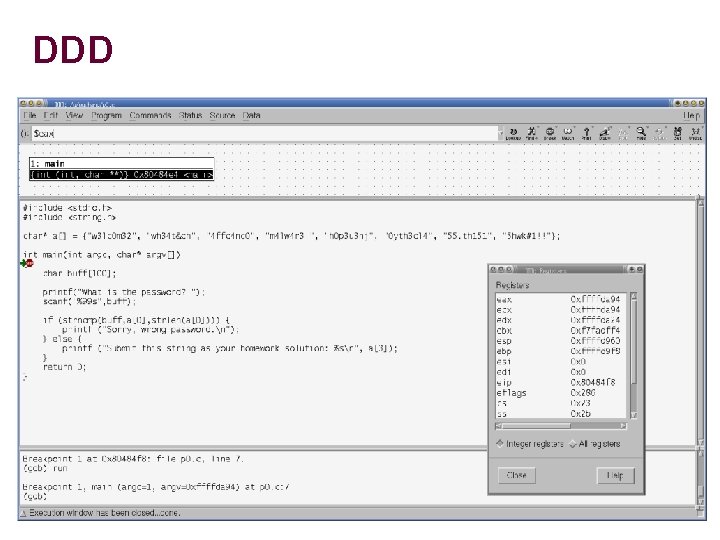Image resolution: width=720 pixels, height=540 pixels.
Task: Click the Registers list scroll-down arrow
Action: [x=634, y=415]
